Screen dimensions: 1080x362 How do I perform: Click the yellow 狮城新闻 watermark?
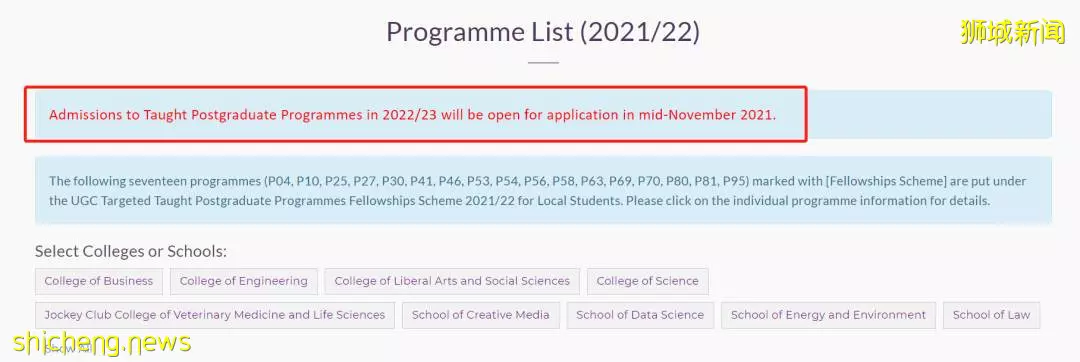pos(1012,32)
